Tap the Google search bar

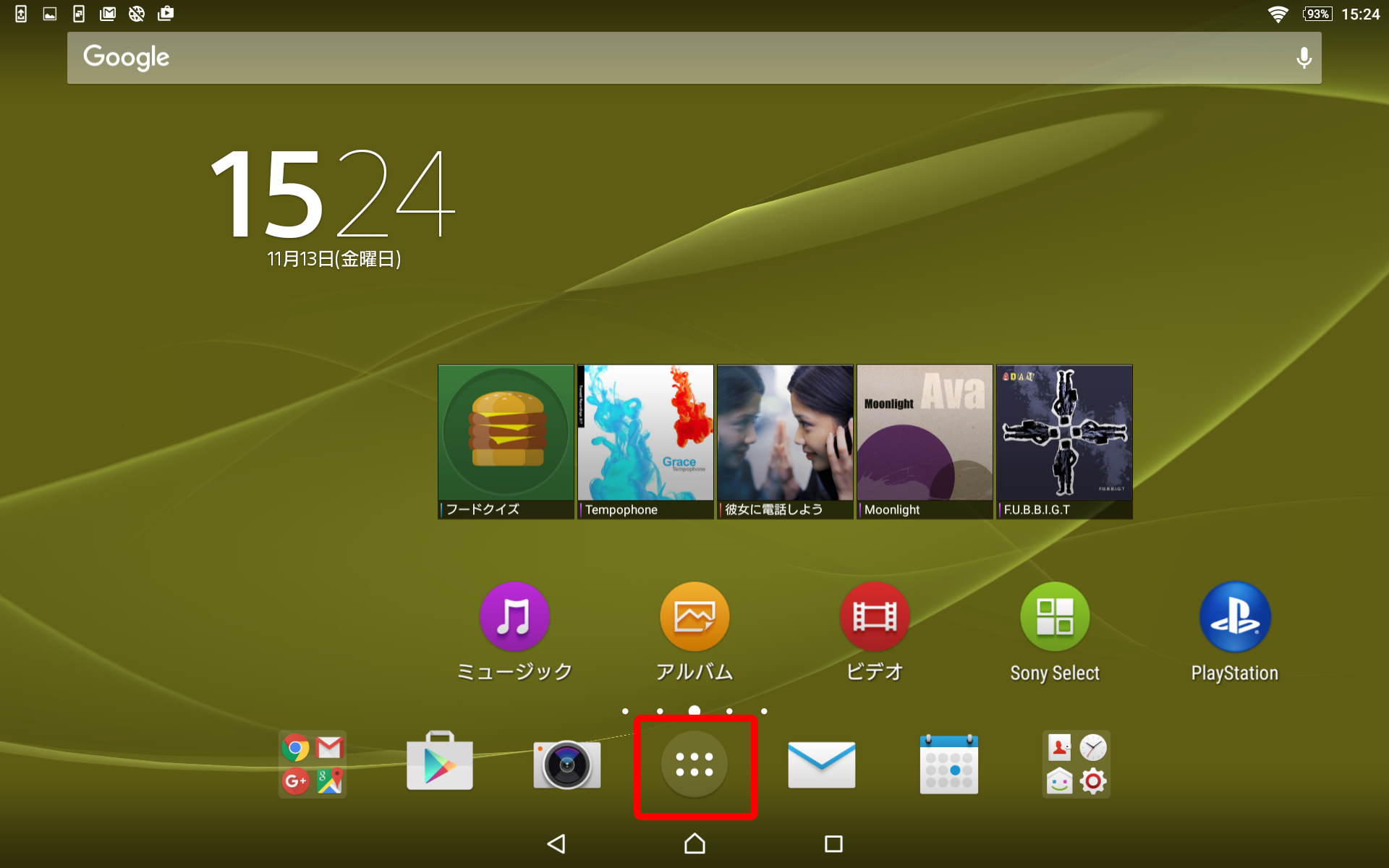(x=694, y=58)
